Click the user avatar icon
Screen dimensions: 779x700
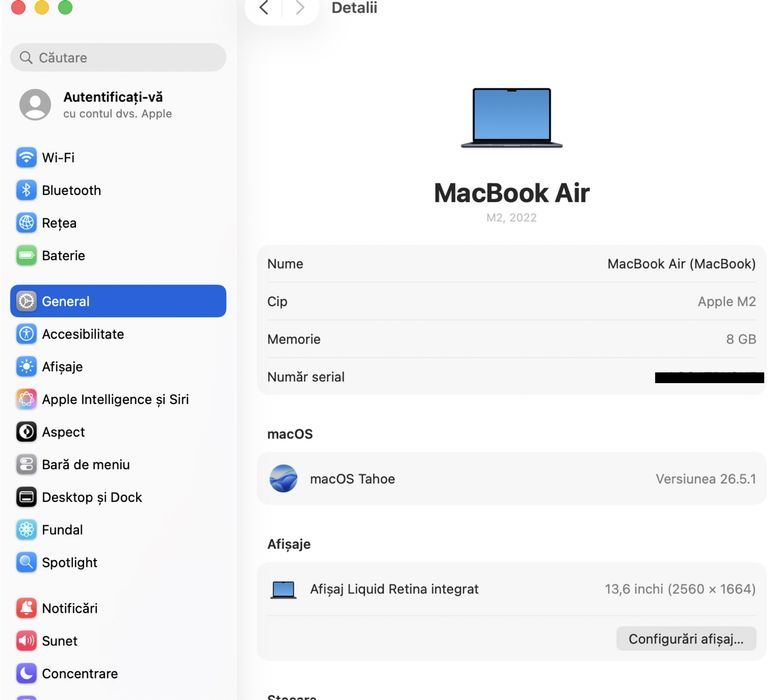[35, 104]
